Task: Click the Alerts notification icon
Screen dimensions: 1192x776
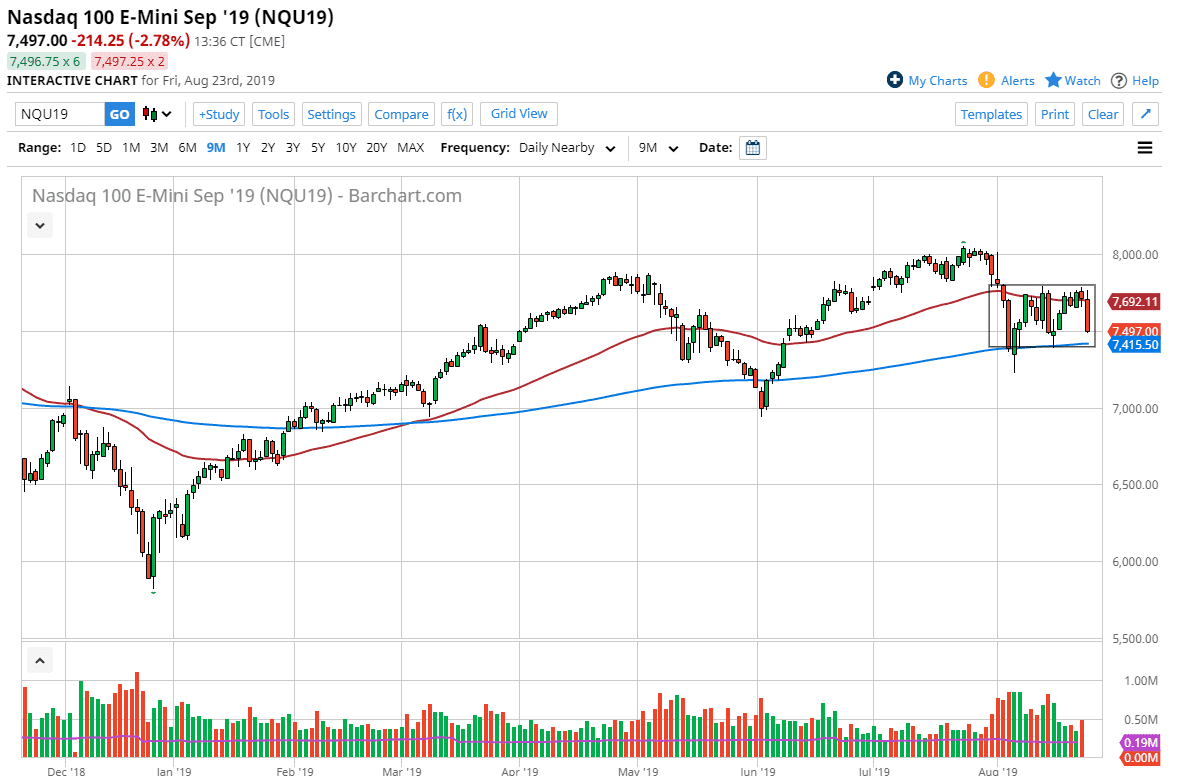Action: click(x=987, y=80)
